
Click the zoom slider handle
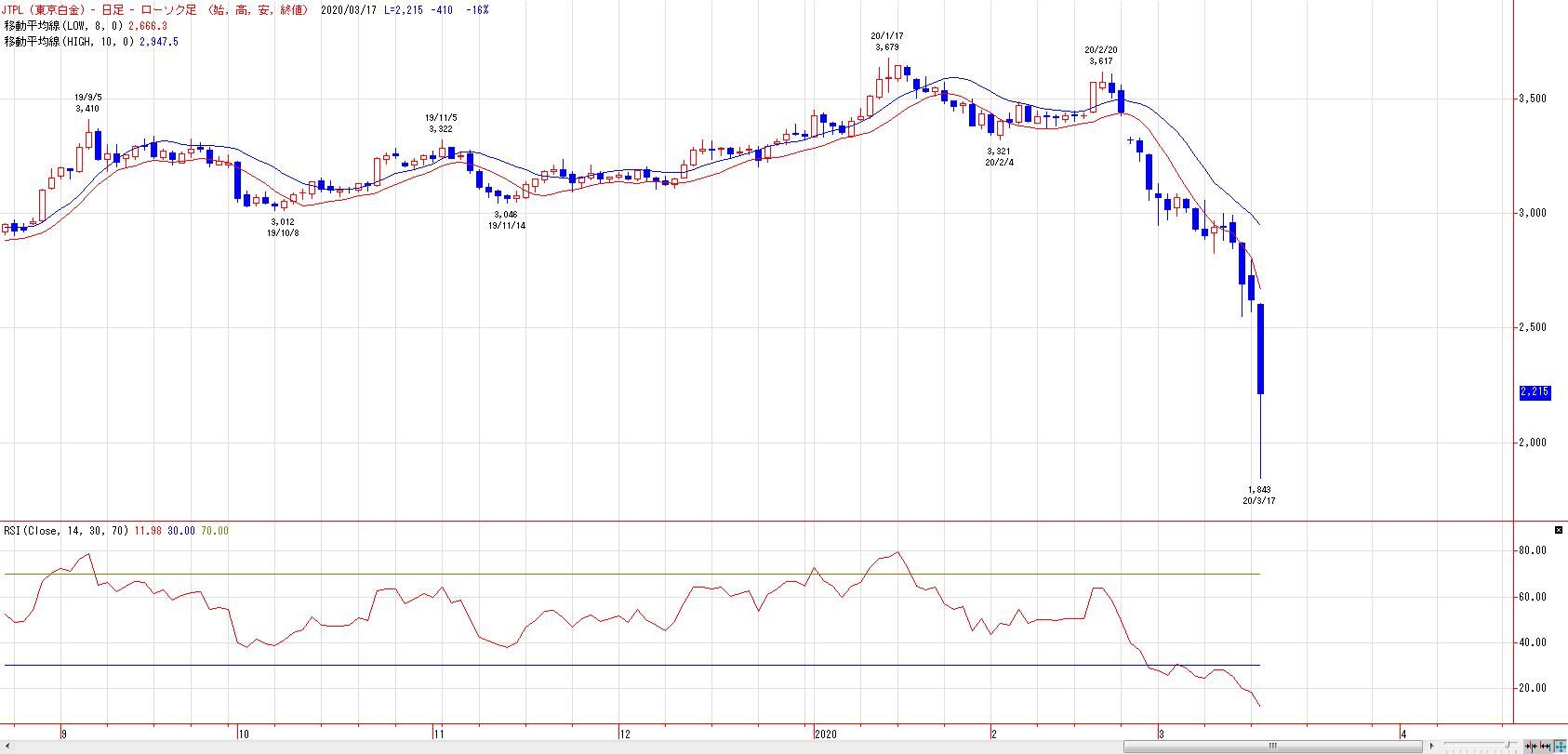[x=1508, y=745]
